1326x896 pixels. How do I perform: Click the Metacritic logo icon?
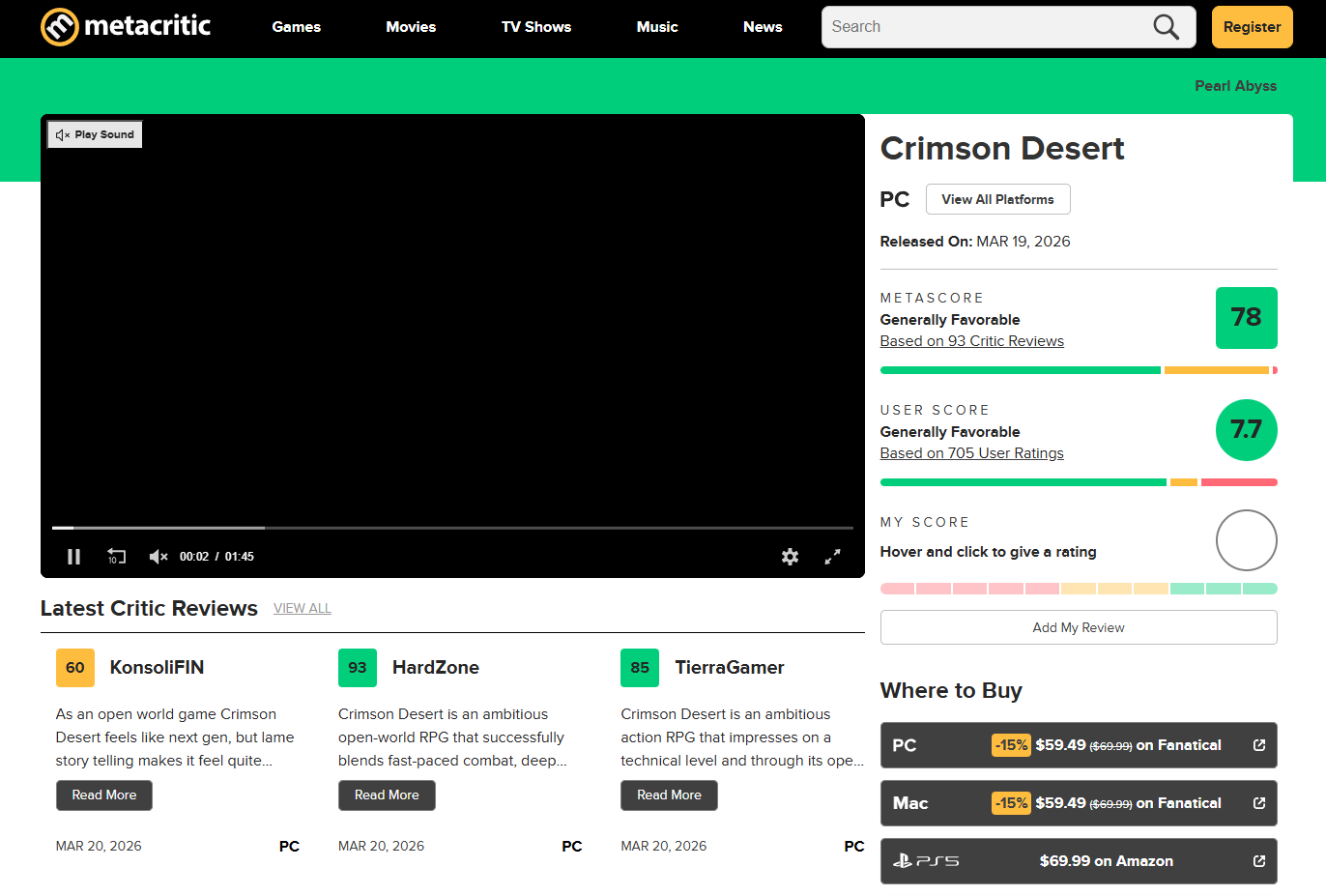tap(59, 27)
